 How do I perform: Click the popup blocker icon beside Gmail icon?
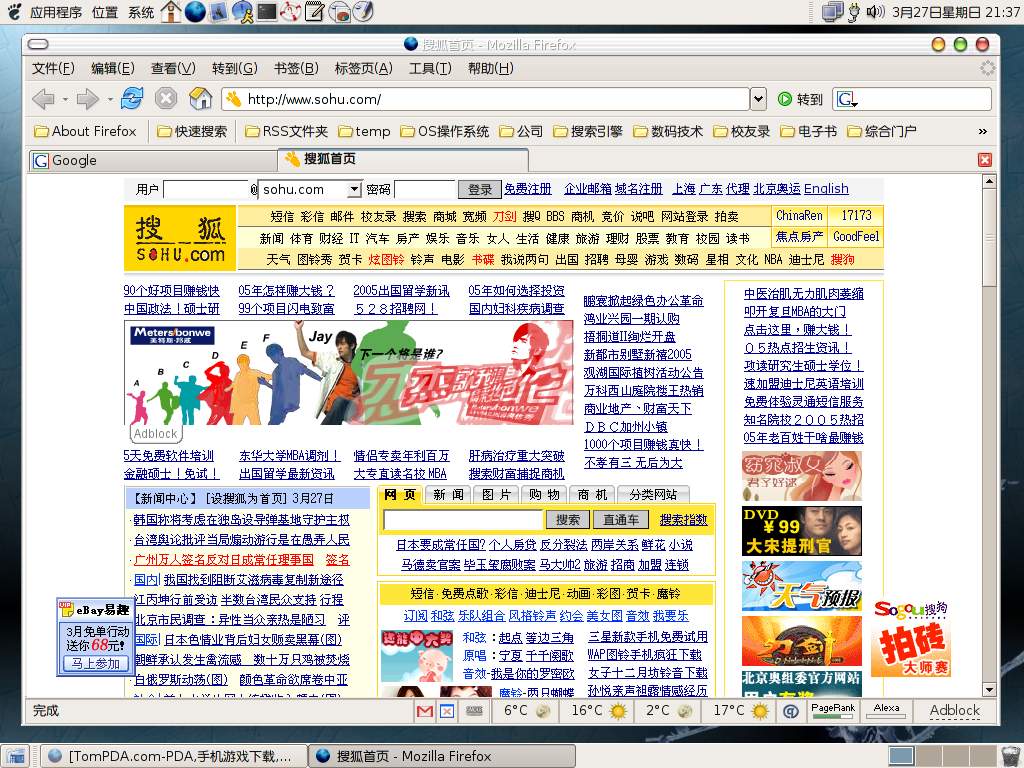click(447, 711)
